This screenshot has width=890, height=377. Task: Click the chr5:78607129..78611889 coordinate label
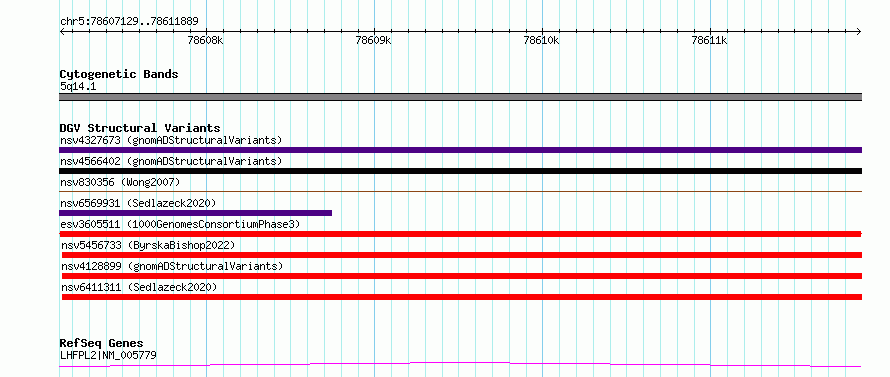(x=129, y=22)
